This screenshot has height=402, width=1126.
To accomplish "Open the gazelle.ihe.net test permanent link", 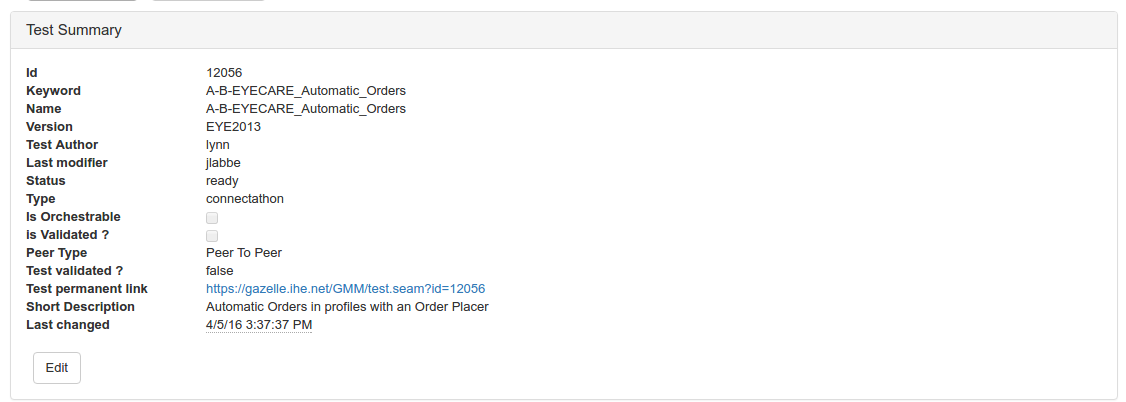I will pos(345,289).
